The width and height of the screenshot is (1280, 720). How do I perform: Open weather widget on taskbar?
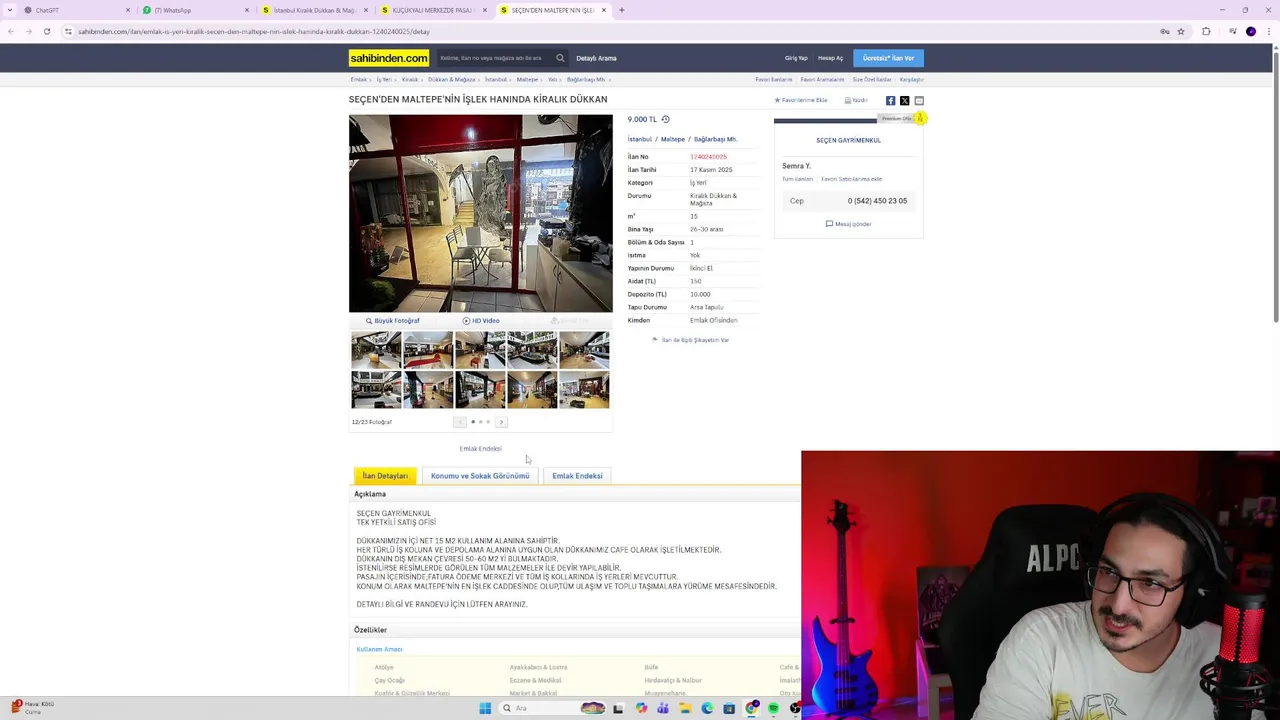[x=32, y=708]
